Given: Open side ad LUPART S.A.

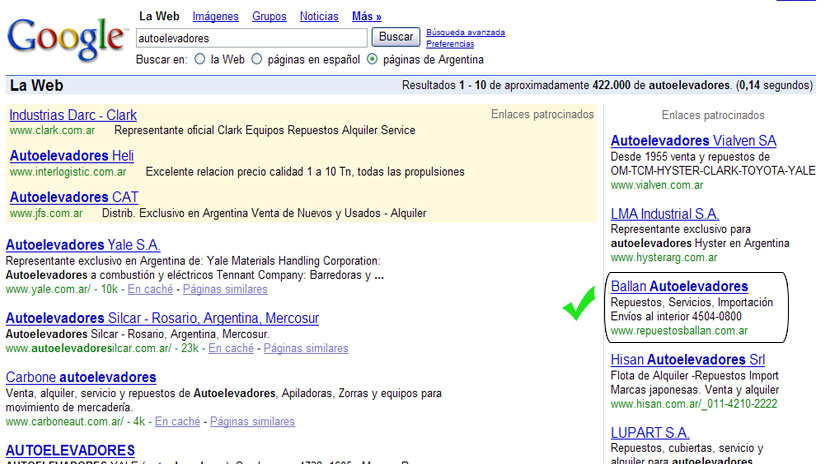Looking at the screenshot, I should pos(650,433).
